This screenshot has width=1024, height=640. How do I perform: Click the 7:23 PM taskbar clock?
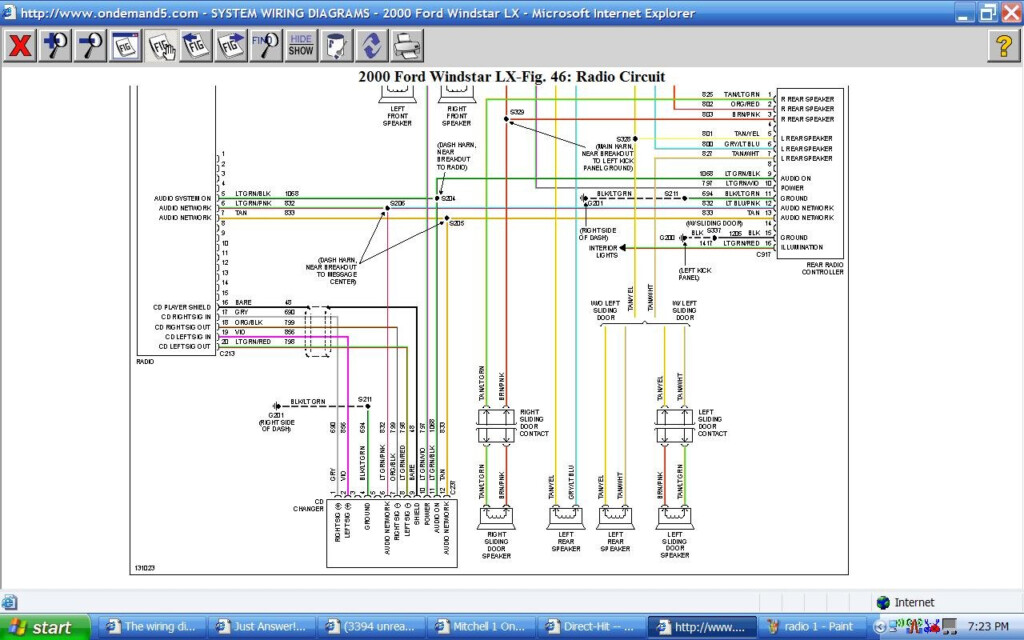pos(987,627)
